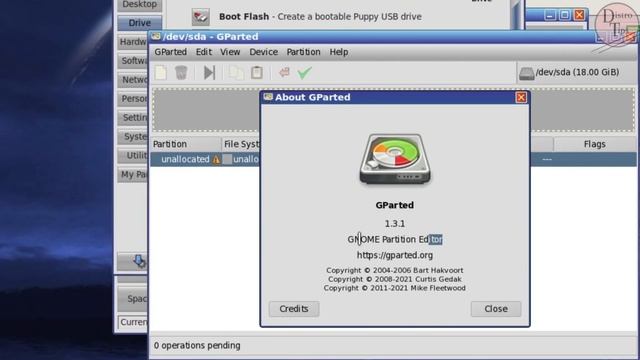Open the Device menu

pos(264,52)
